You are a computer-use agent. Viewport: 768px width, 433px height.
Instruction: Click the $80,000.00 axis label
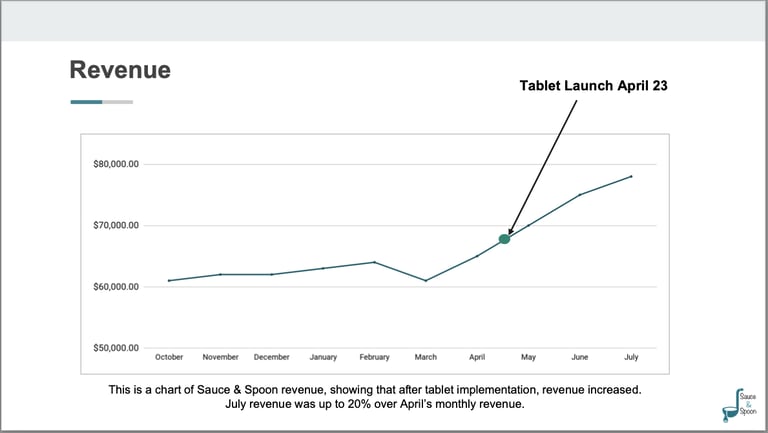pos(116,164)
